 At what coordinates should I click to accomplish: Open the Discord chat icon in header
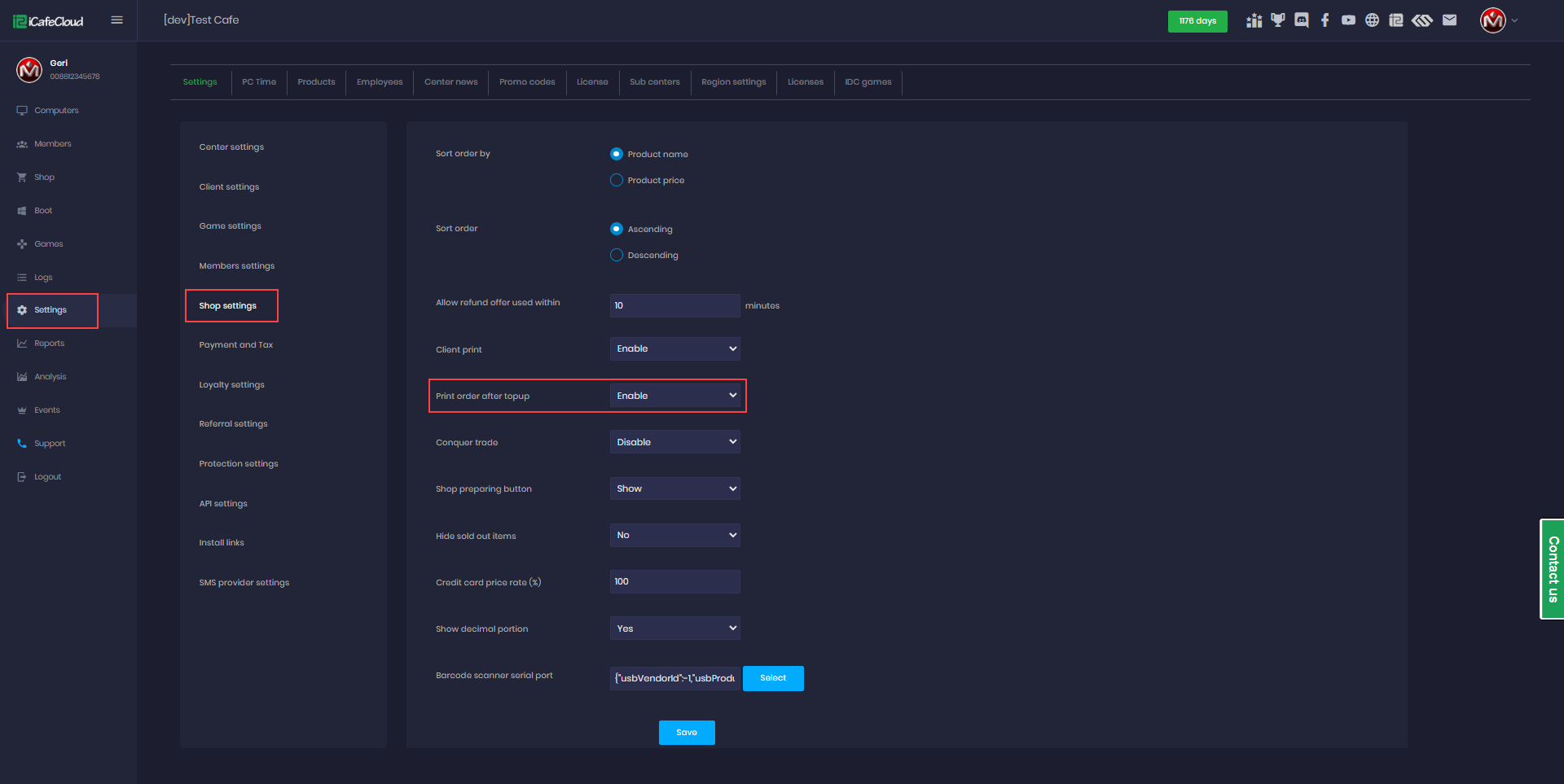tap(1301, 20)
